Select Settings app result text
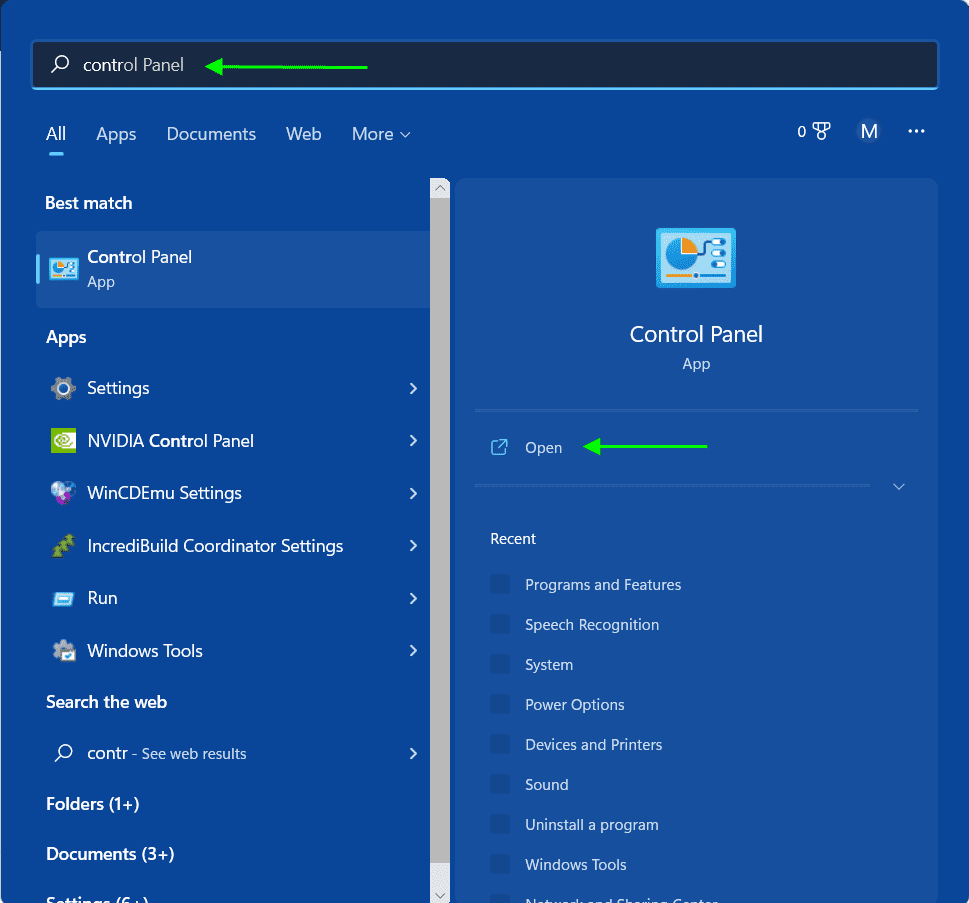969x903 pixels. pos(118,388)
